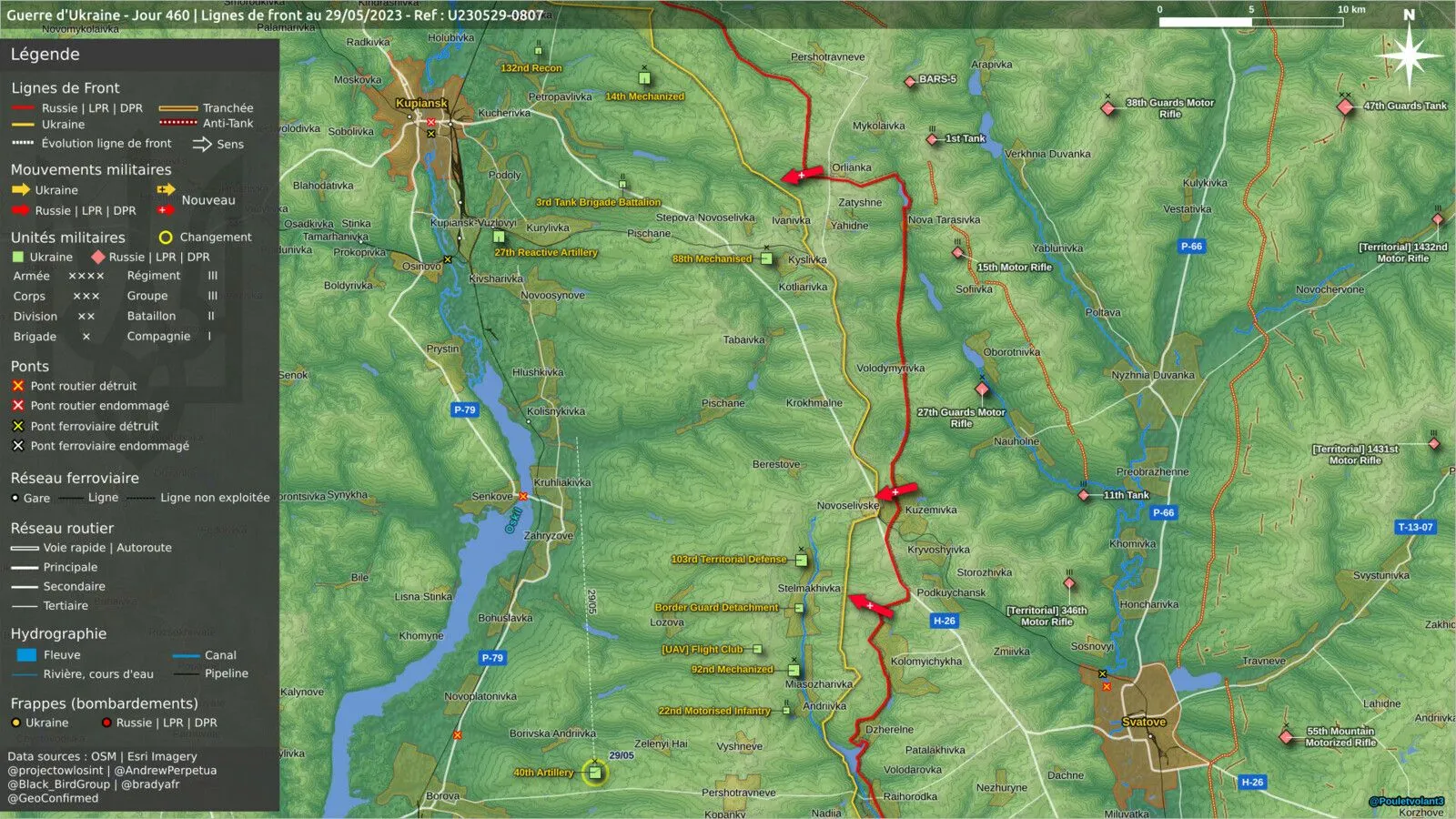This screenshot has width=1456, height=819.
Task: Click the T-13-07 road sign
Action: coord(1415,527)
